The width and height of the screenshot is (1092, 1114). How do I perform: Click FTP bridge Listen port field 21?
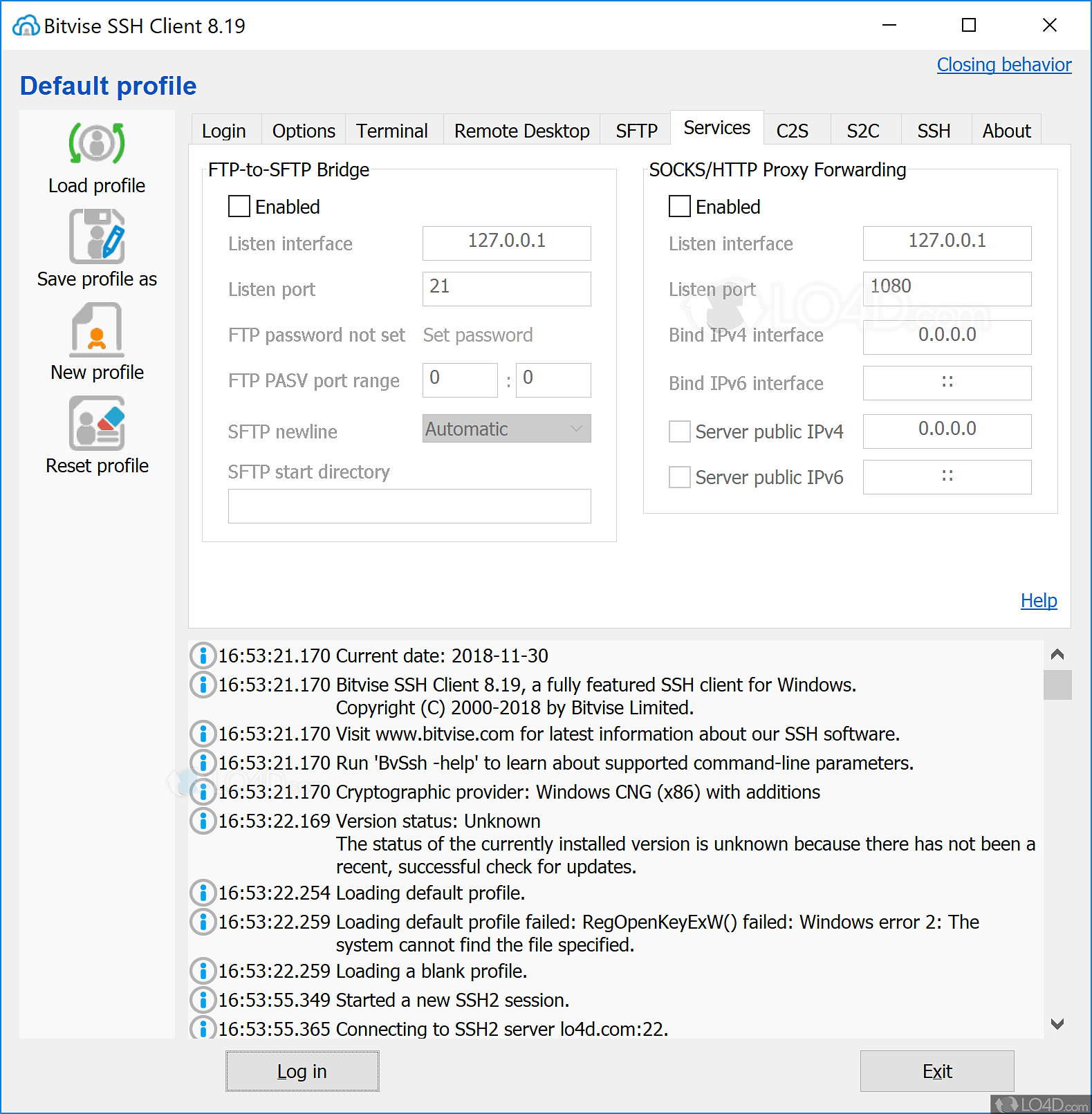pyautogui.click(x=507, y=288)
